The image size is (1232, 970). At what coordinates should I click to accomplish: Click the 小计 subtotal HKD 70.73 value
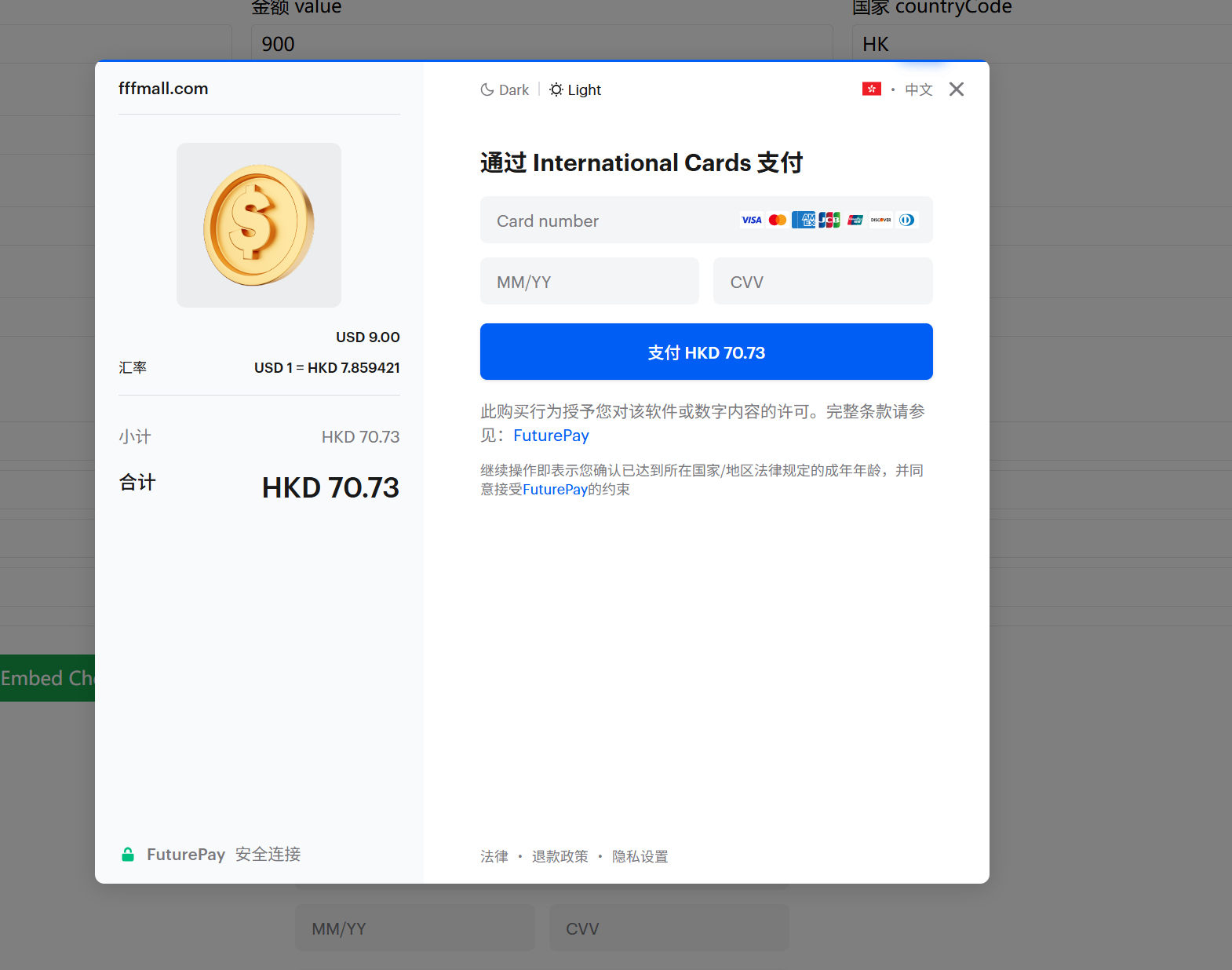(360, 436)
